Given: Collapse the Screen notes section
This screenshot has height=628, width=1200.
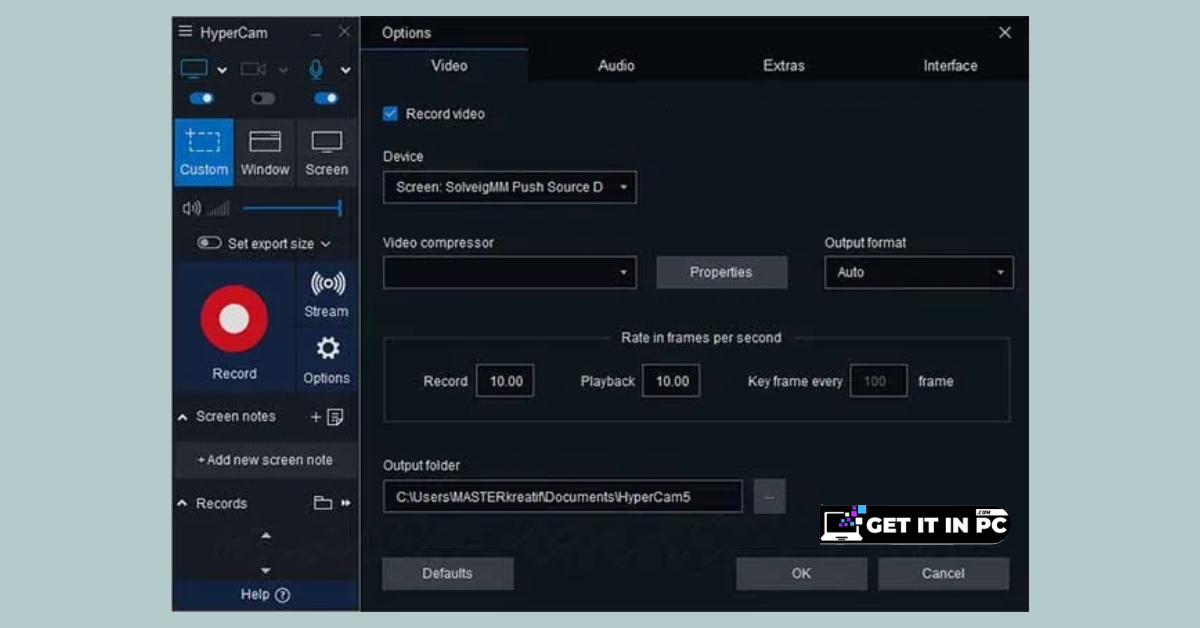Looking at the screenshot, I should (x=182, y=417).
